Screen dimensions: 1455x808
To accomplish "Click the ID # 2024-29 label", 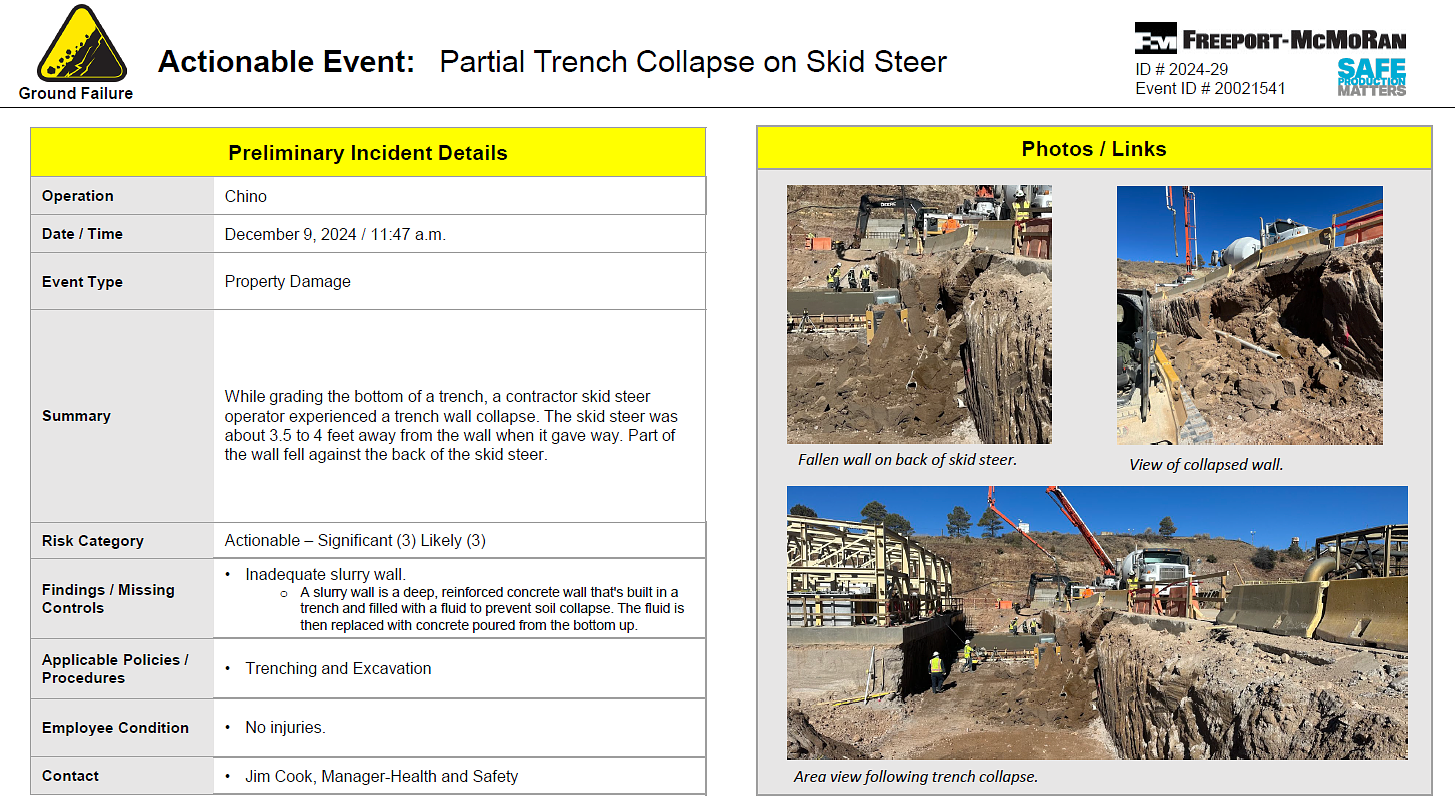I will pos(1181,70).
